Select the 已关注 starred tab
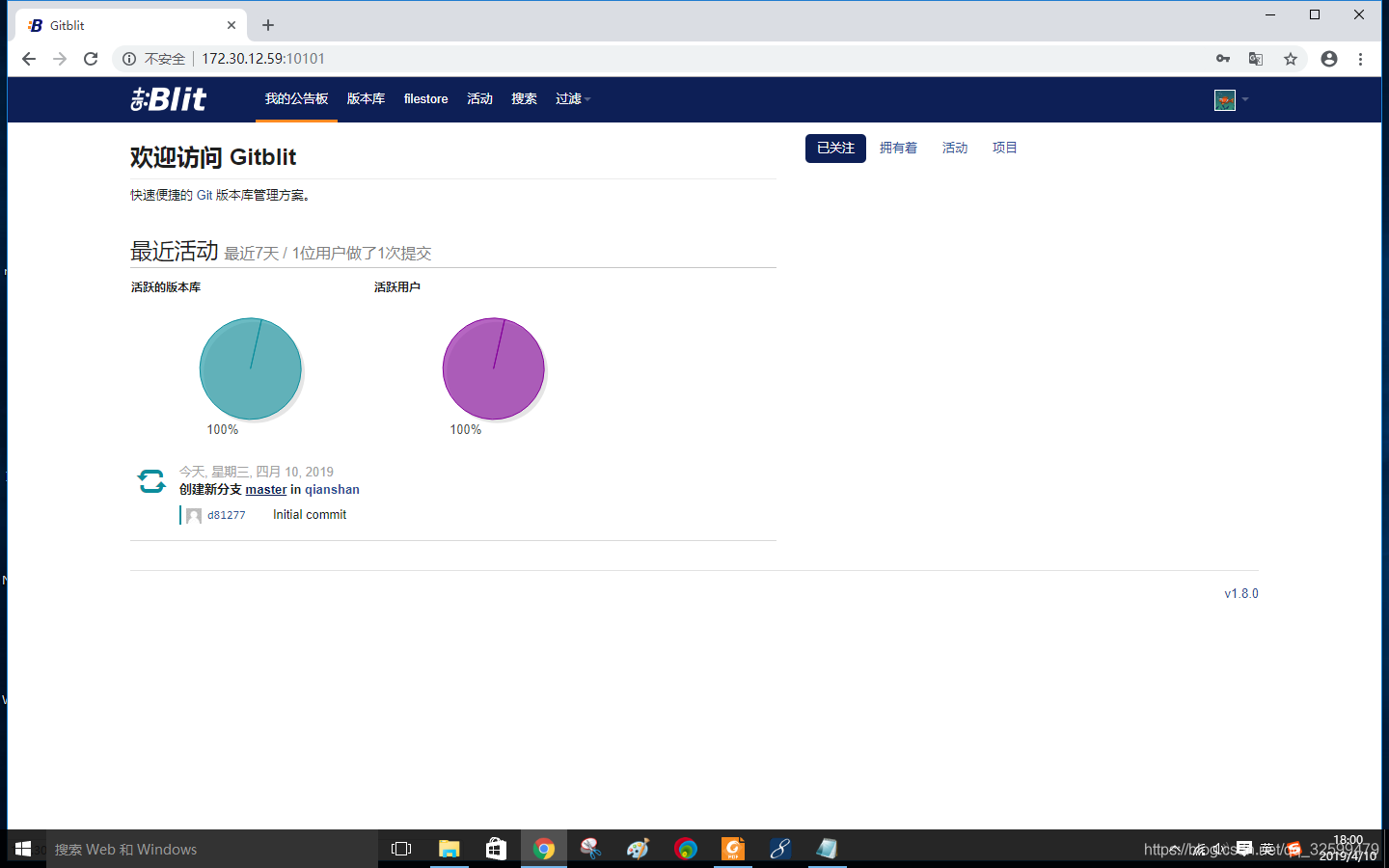 [x=835, y=148]
